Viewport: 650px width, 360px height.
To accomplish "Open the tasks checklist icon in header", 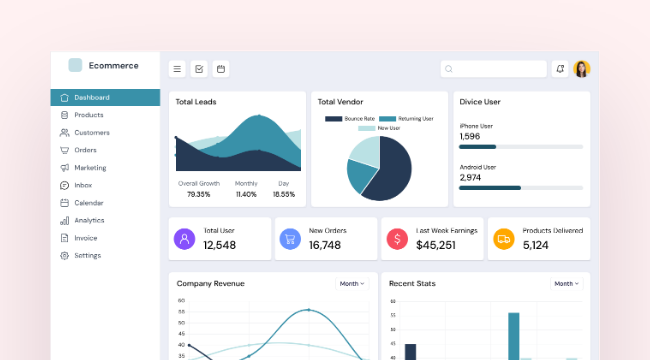I will coord(199,69).
